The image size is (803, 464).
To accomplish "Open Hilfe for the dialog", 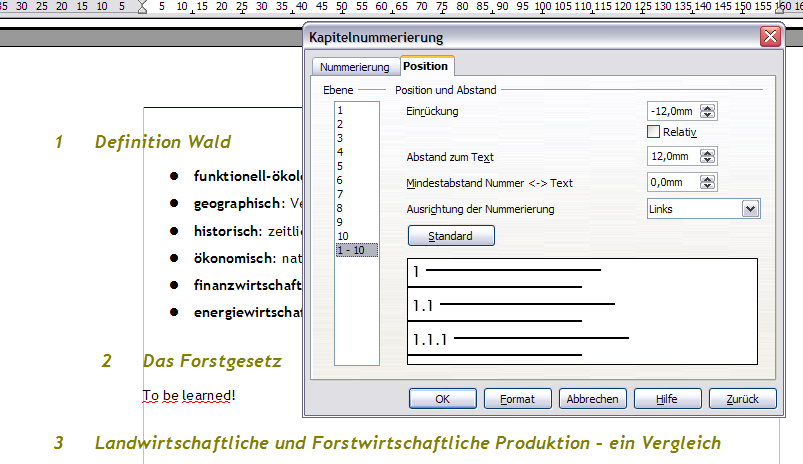I will point(668,399).
